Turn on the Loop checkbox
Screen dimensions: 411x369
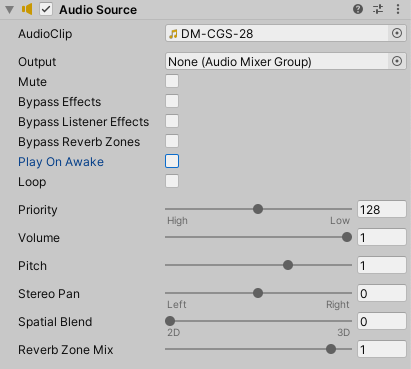[172, 181]
